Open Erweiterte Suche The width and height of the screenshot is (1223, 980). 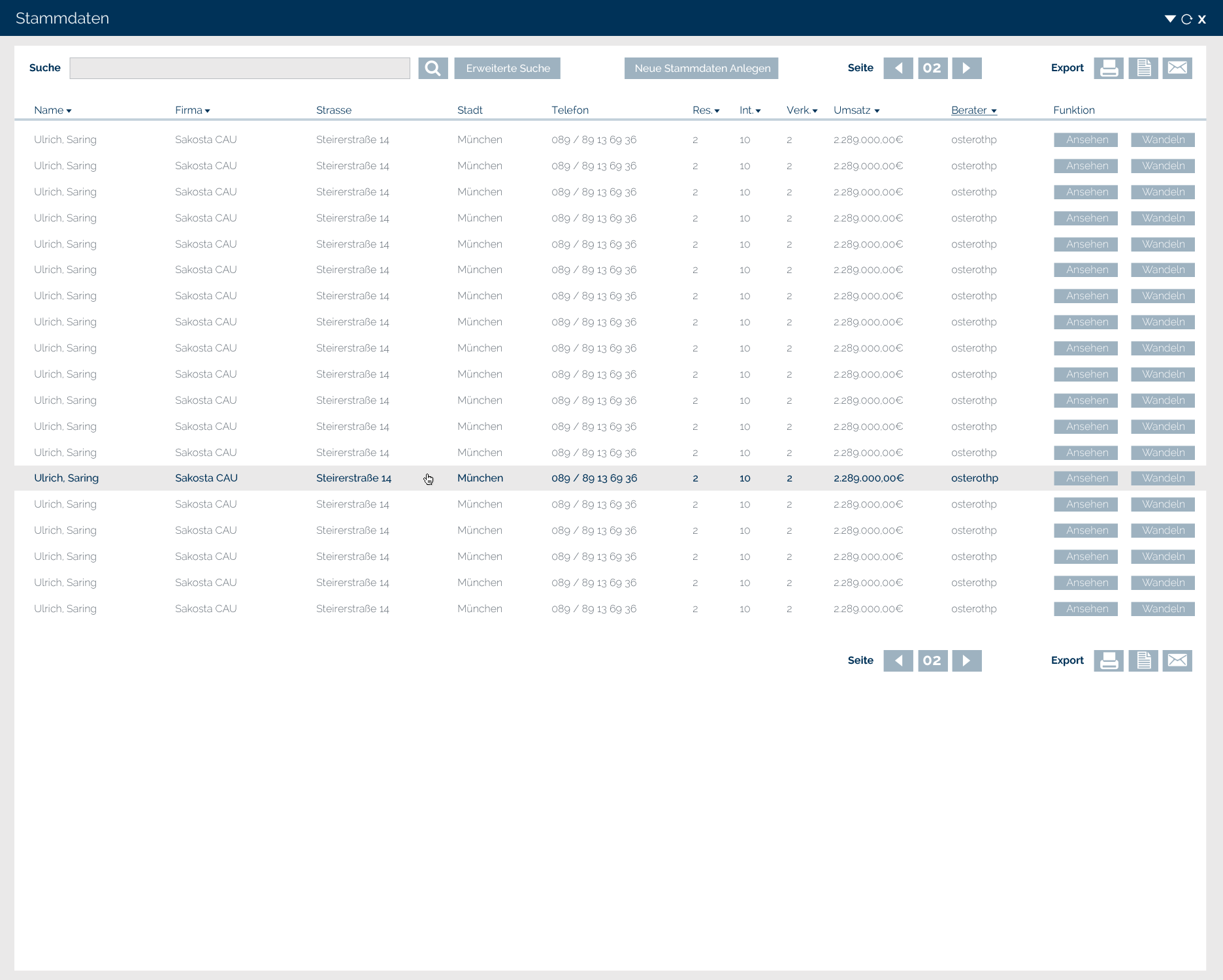(x=508, y=68)
